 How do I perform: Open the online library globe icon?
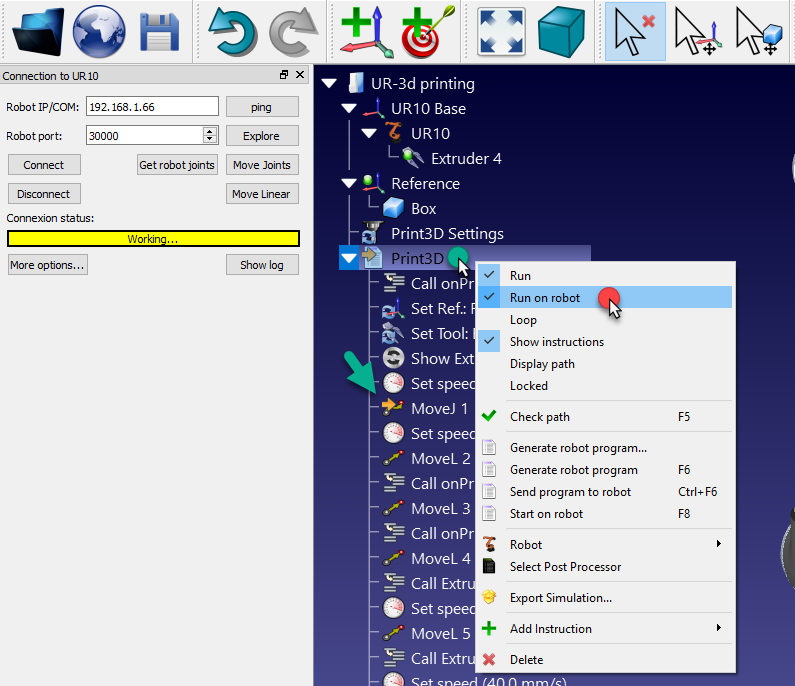pos(99,31)
